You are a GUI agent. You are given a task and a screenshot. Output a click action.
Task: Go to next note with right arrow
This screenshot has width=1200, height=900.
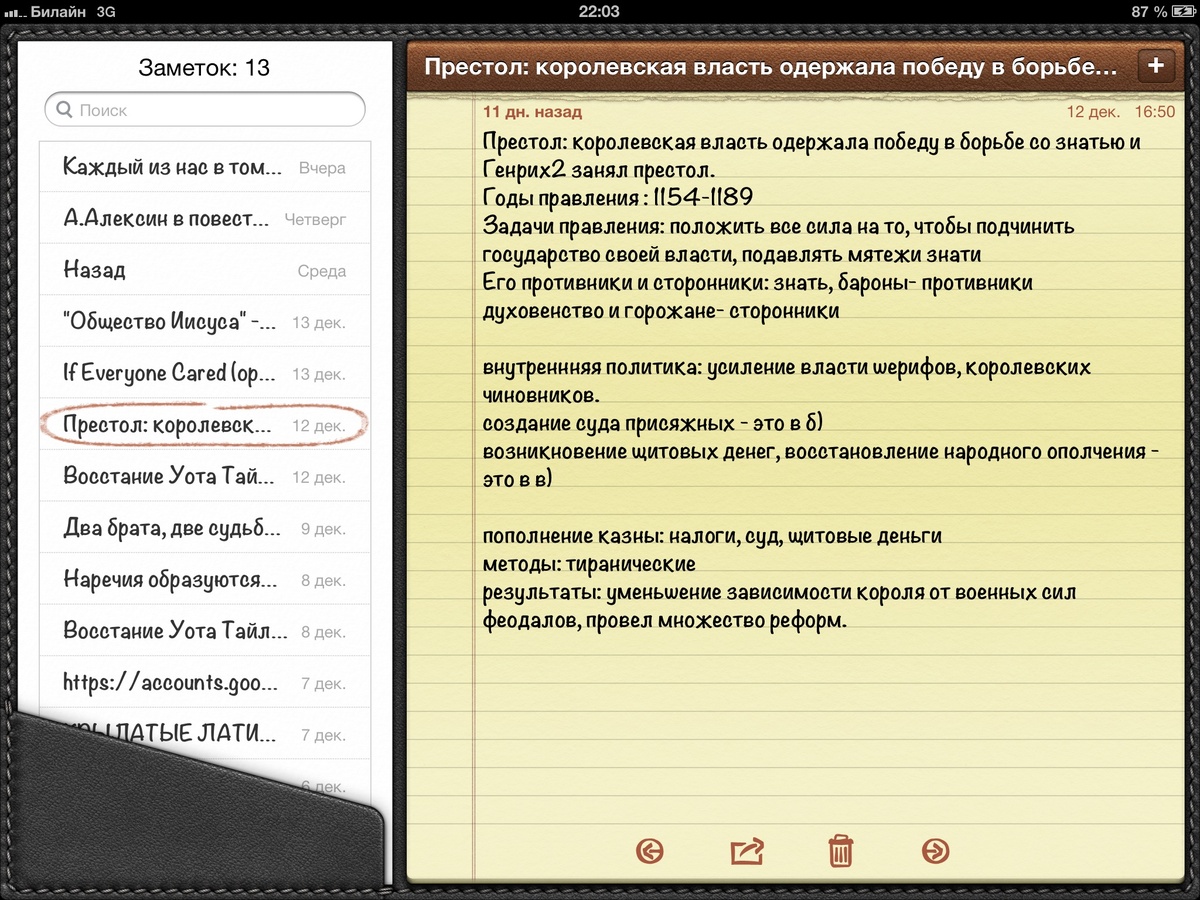pyautogui.click(x=935, y=851)
